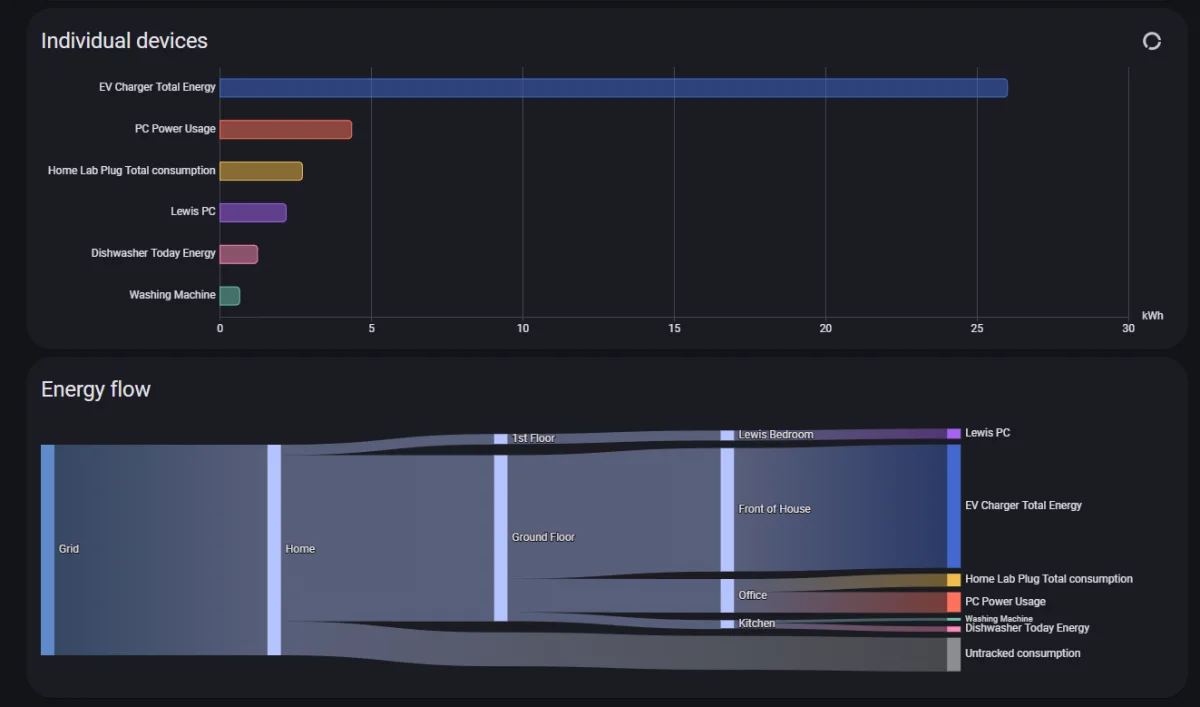Click the 'EV Charger Total Energy' bar chart axis label

pos(157,87)
